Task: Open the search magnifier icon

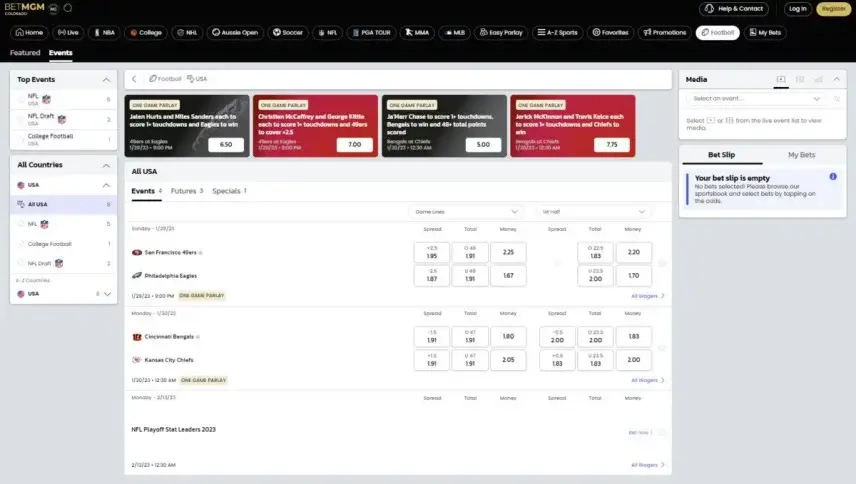Action: click(68, 8)
